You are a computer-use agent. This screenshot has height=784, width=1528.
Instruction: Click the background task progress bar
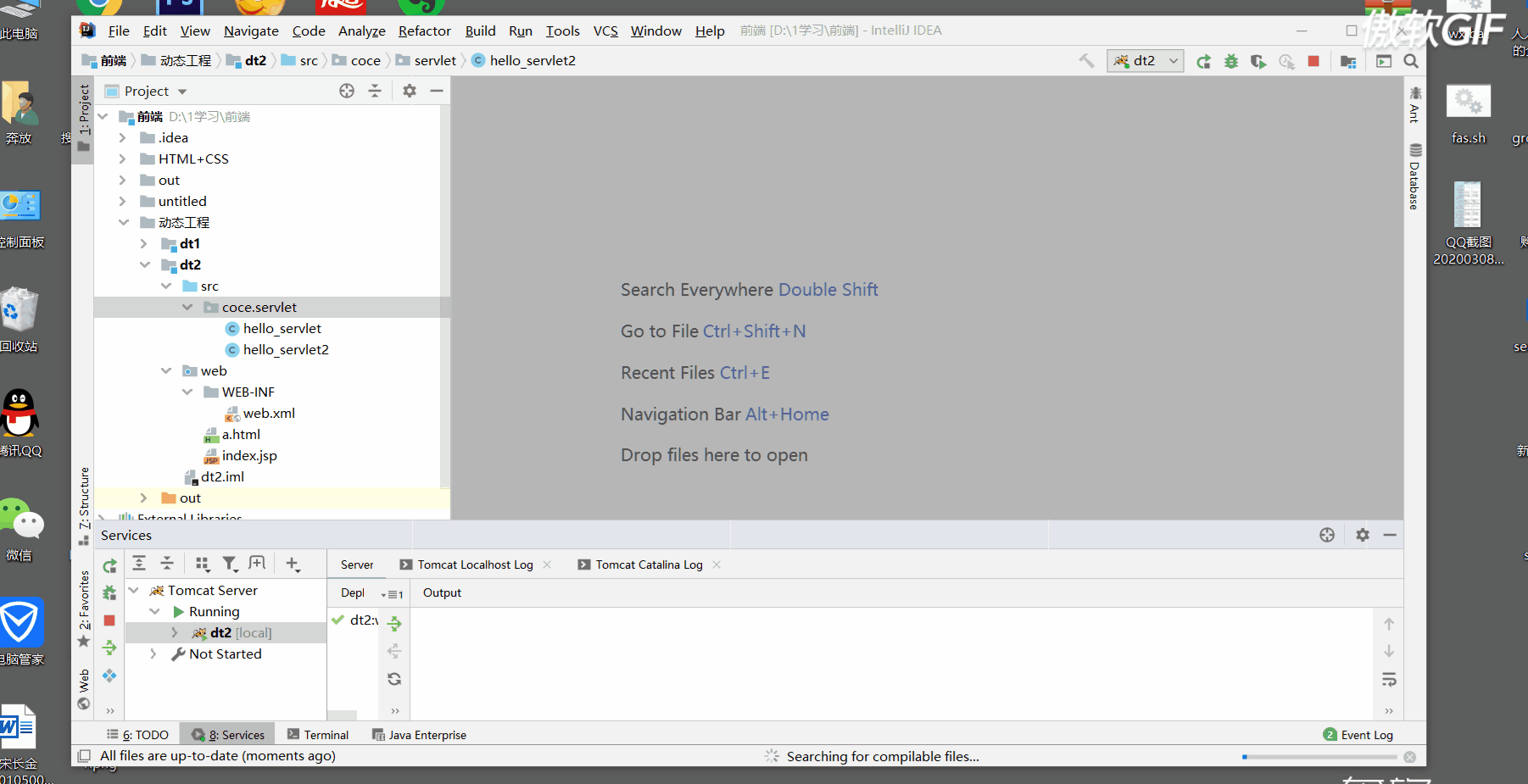tap(1319, 757)
